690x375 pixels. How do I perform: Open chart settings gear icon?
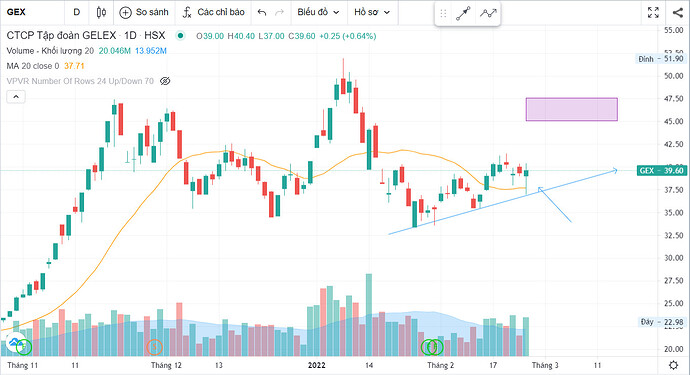point(673,365)
